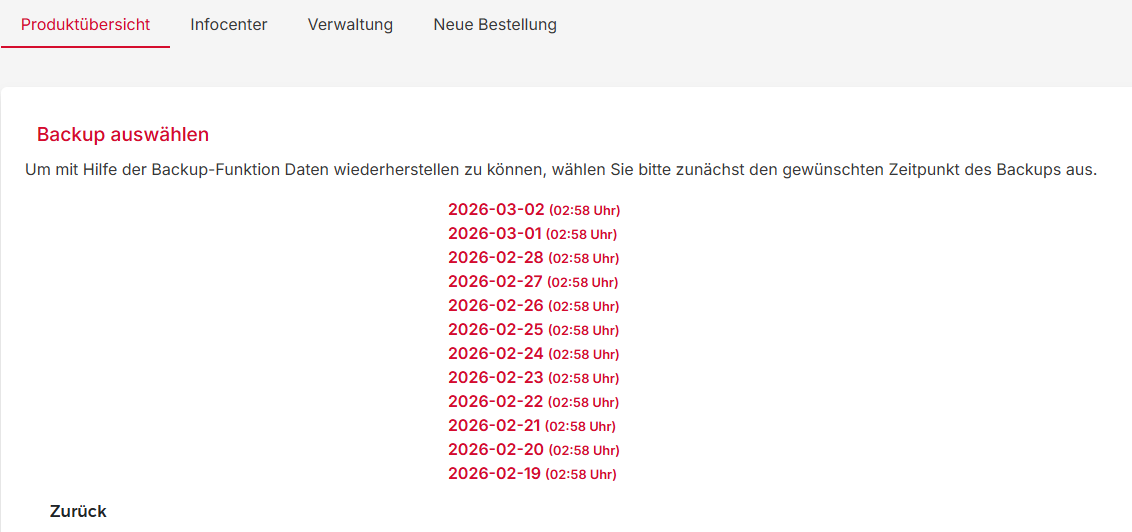This screenshot has width=1132, height=532.
Task: Go to the Verwaltung tab
Action: click(x=350, y=25)
